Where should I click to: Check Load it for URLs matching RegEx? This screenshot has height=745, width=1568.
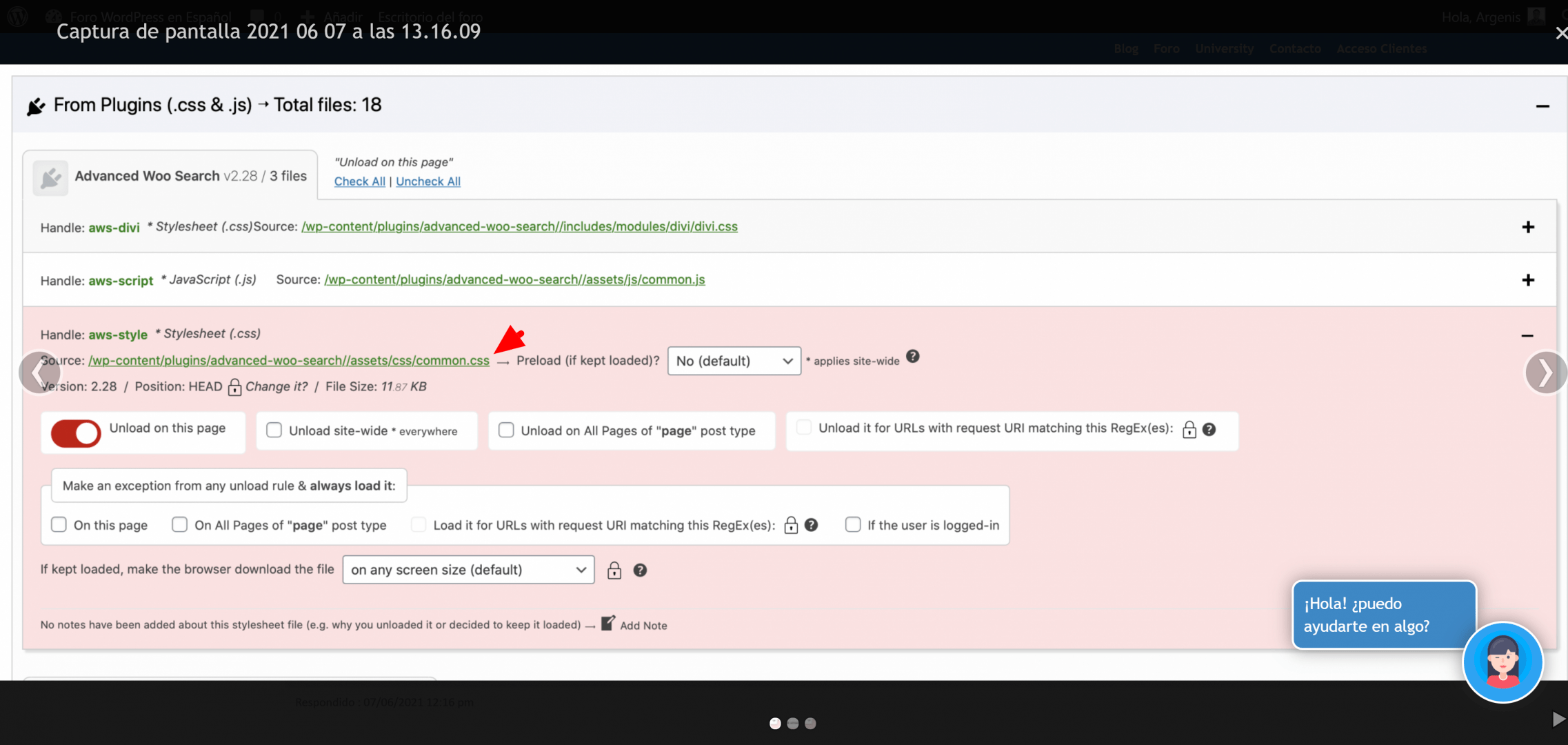[x=418, y=525]
